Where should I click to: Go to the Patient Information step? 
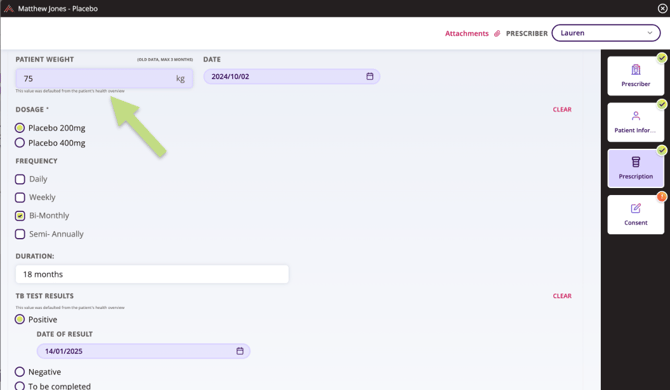tap(635, 122)
